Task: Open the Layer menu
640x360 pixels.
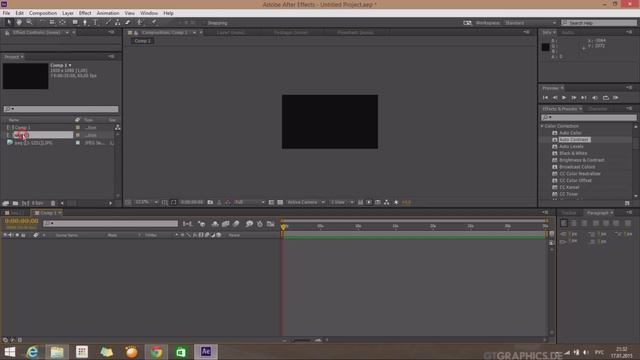Action: coord(68,13)
